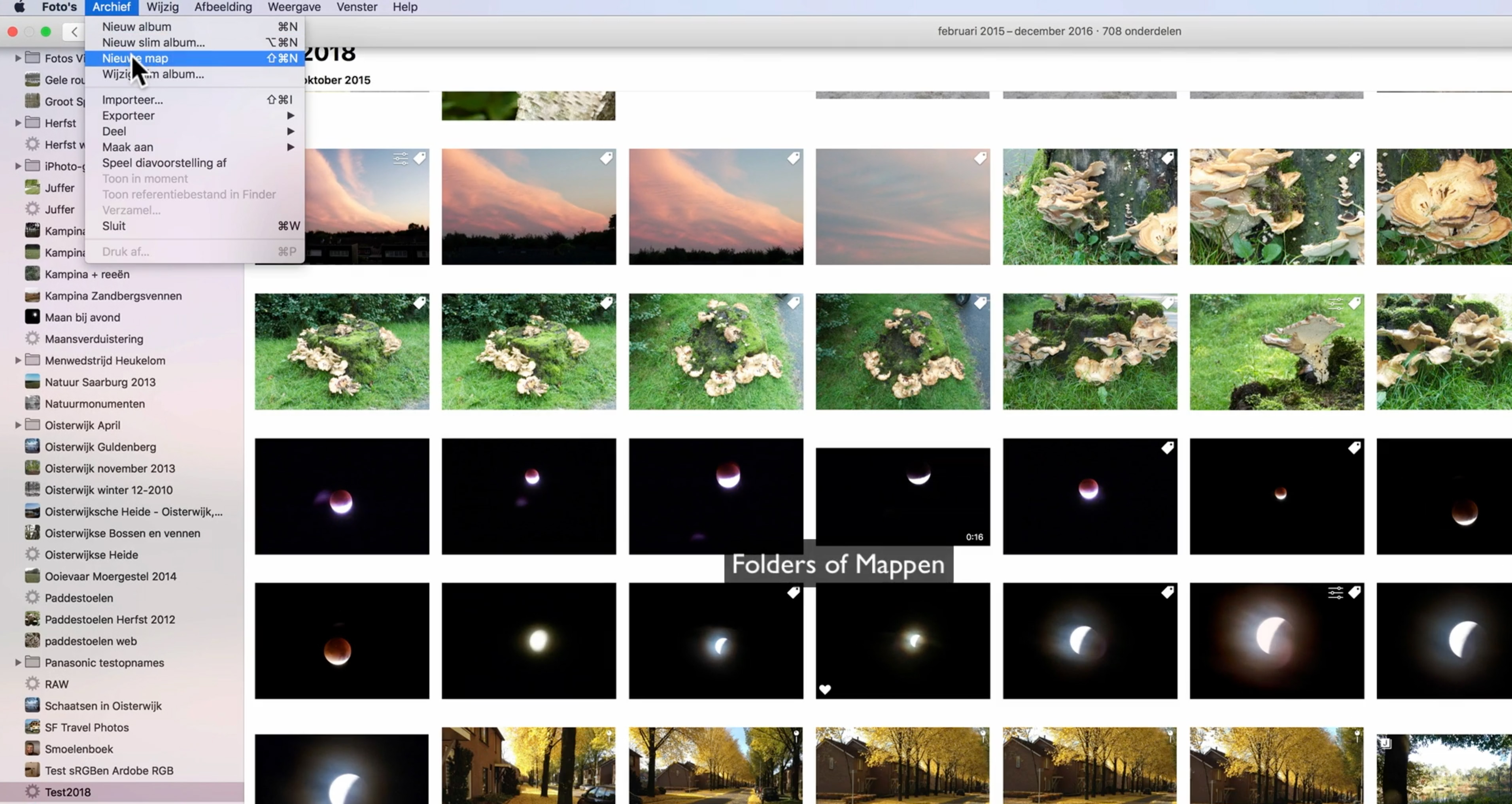Click the Juffer smart album gear icon

pos(32,209)
